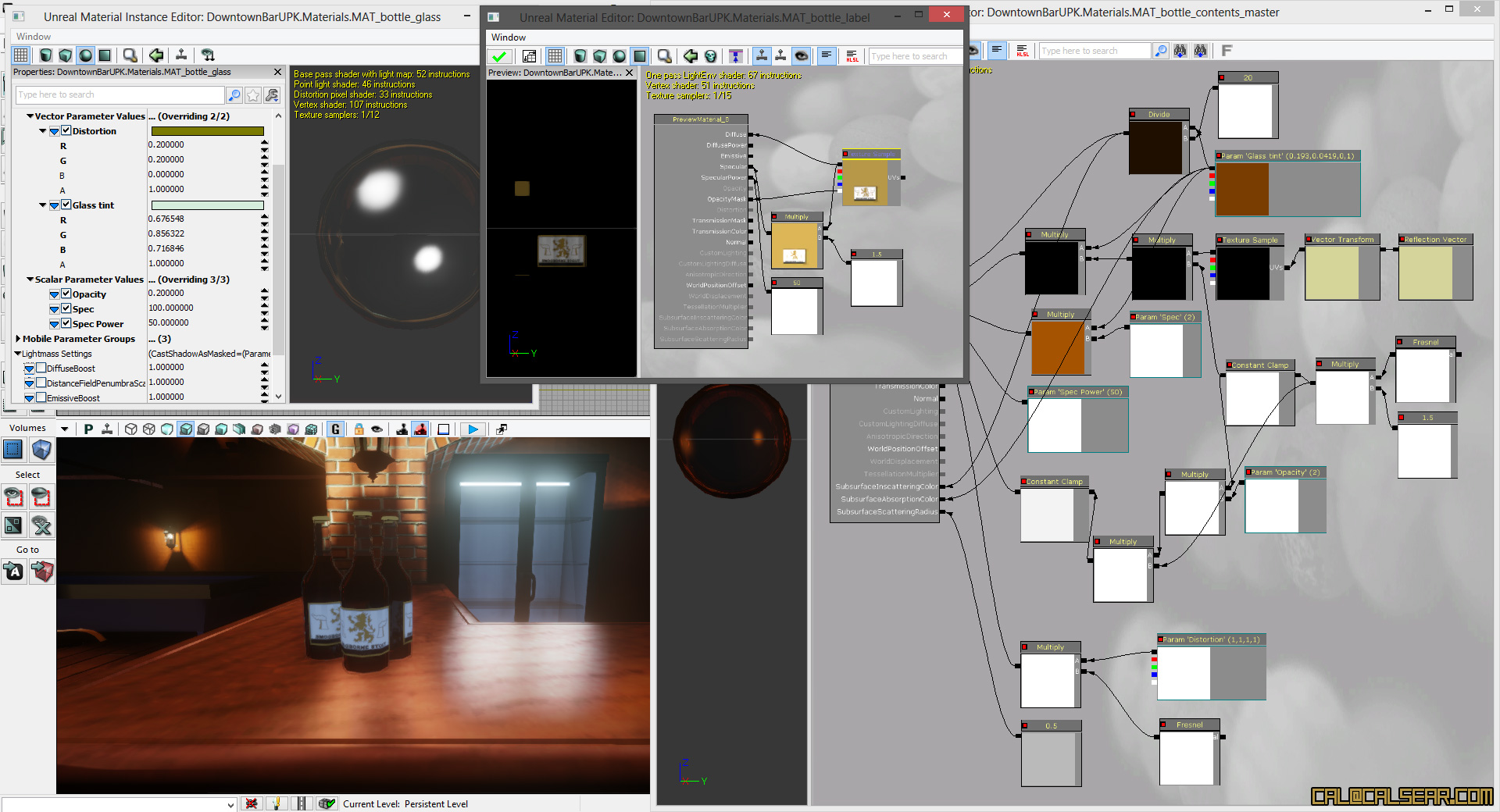Click blue play button in viewport toolbar
Viewport: 1500px width, 812px height.
coord(473,429)
